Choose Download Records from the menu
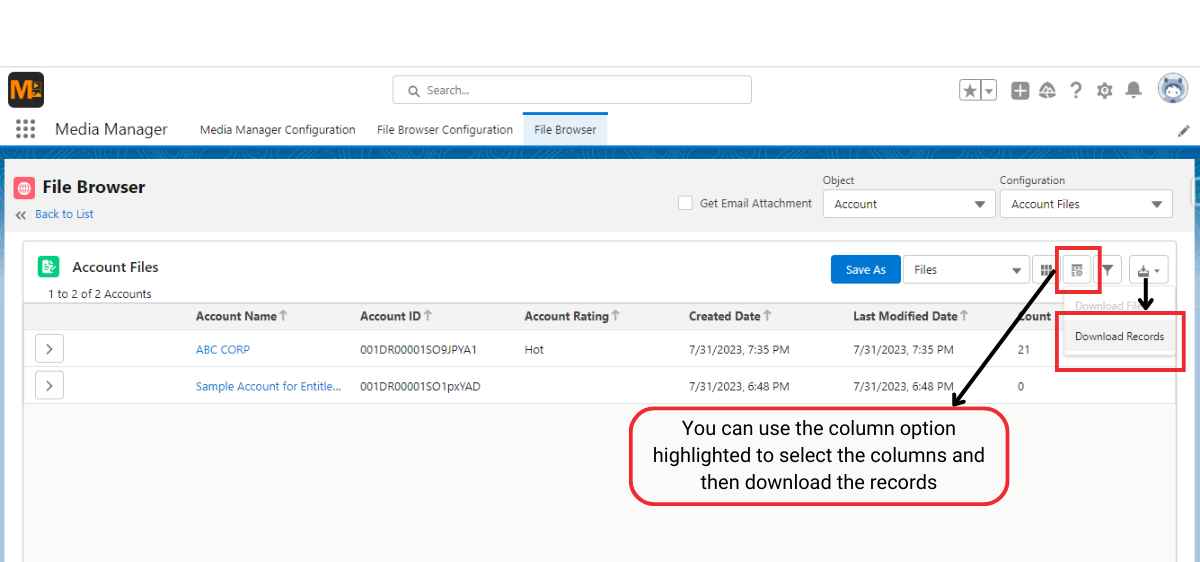This screenshot has width=1200, height=562. click(1119, 337)
